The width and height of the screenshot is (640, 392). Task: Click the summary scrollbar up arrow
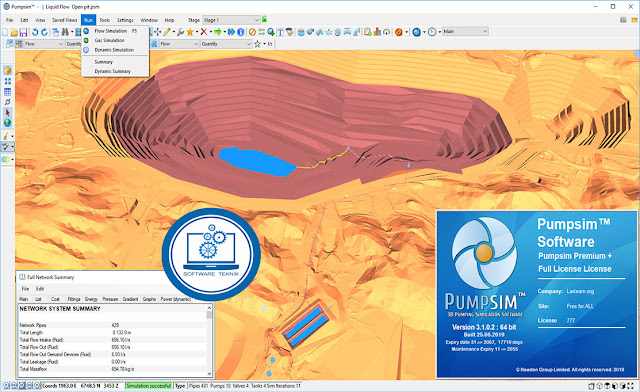(x=209, y=308)
